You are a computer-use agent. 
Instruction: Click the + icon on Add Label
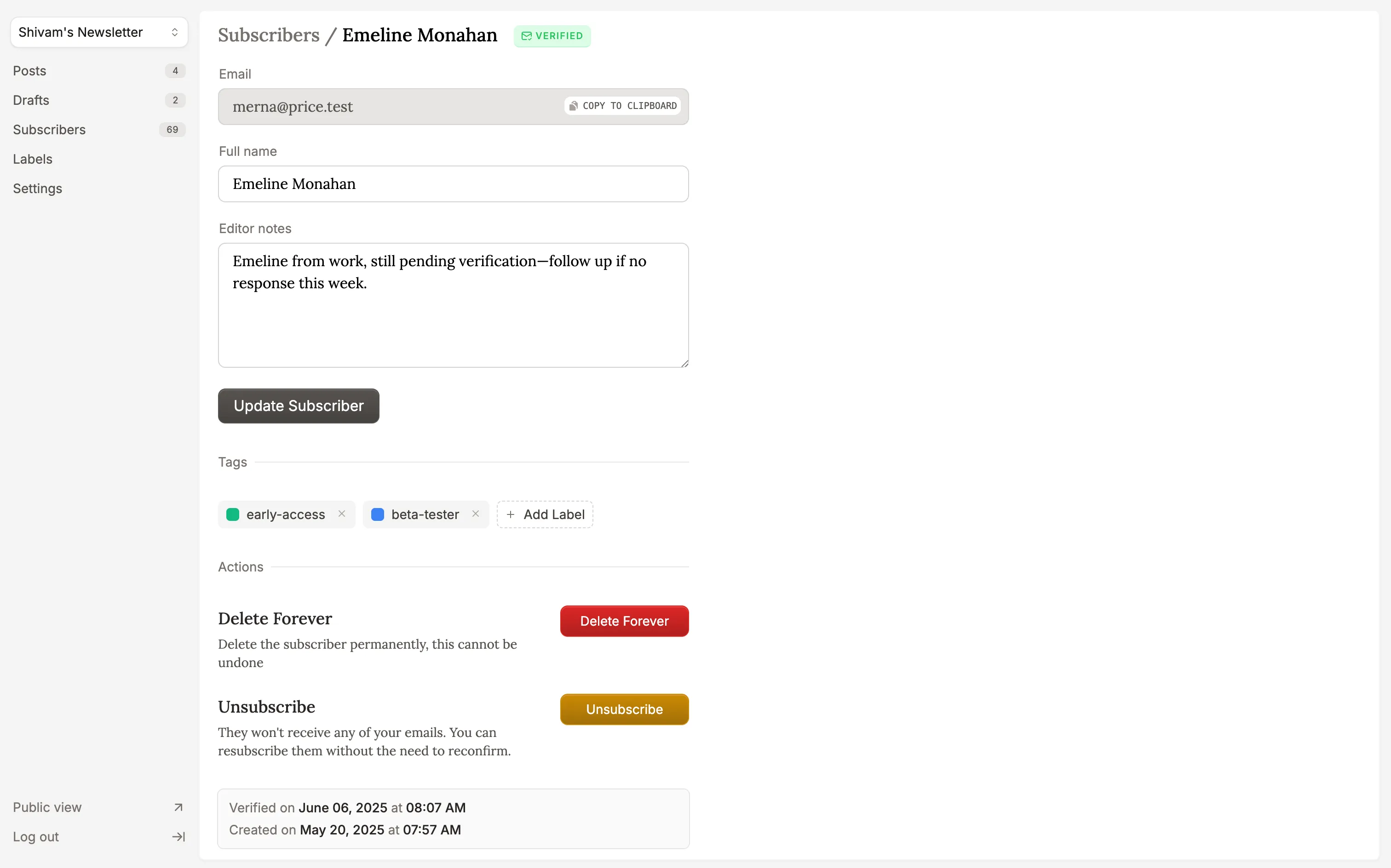(x=510, y=514)
